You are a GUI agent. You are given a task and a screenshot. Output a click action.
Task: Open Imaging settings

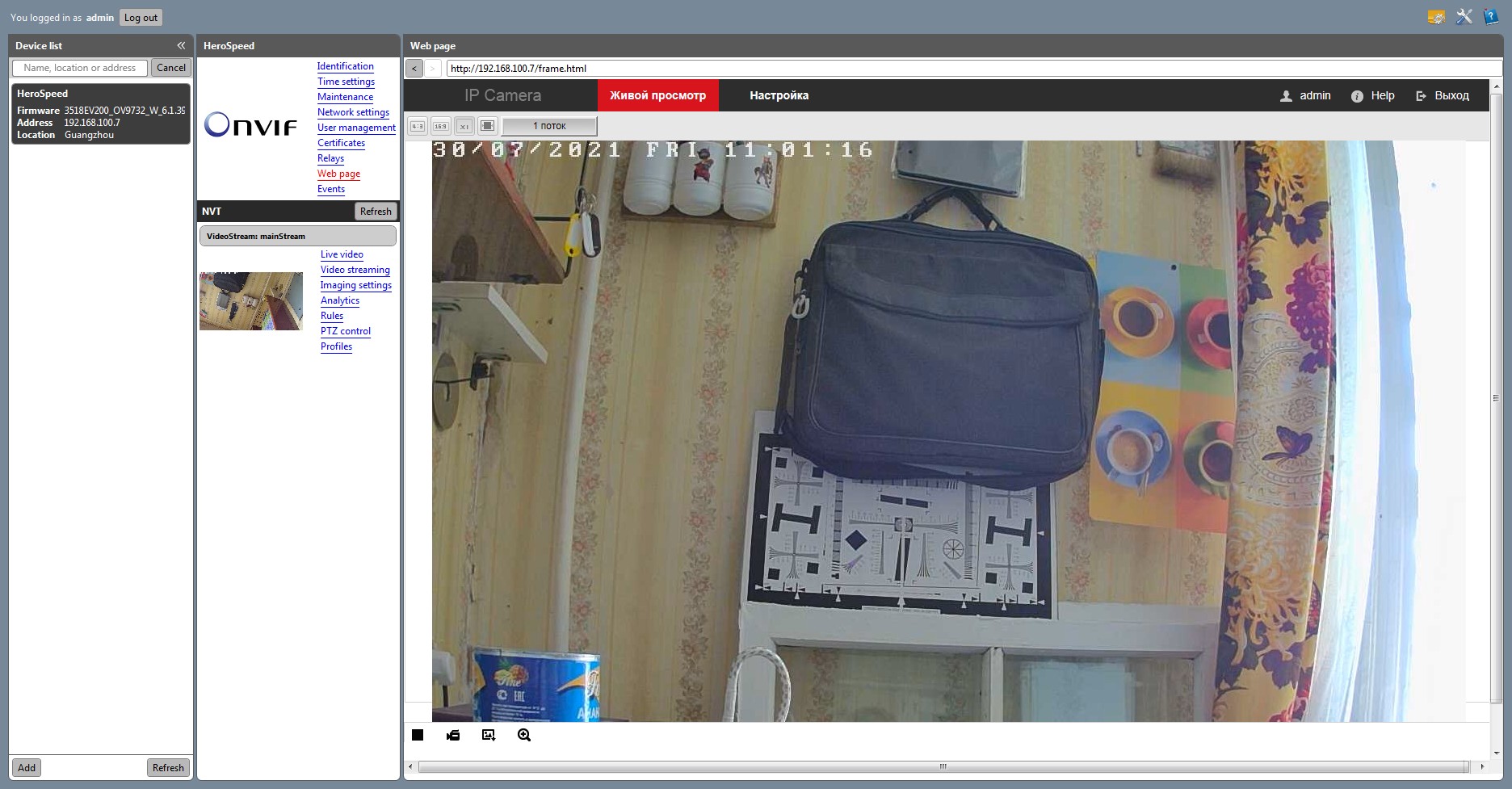356,285
